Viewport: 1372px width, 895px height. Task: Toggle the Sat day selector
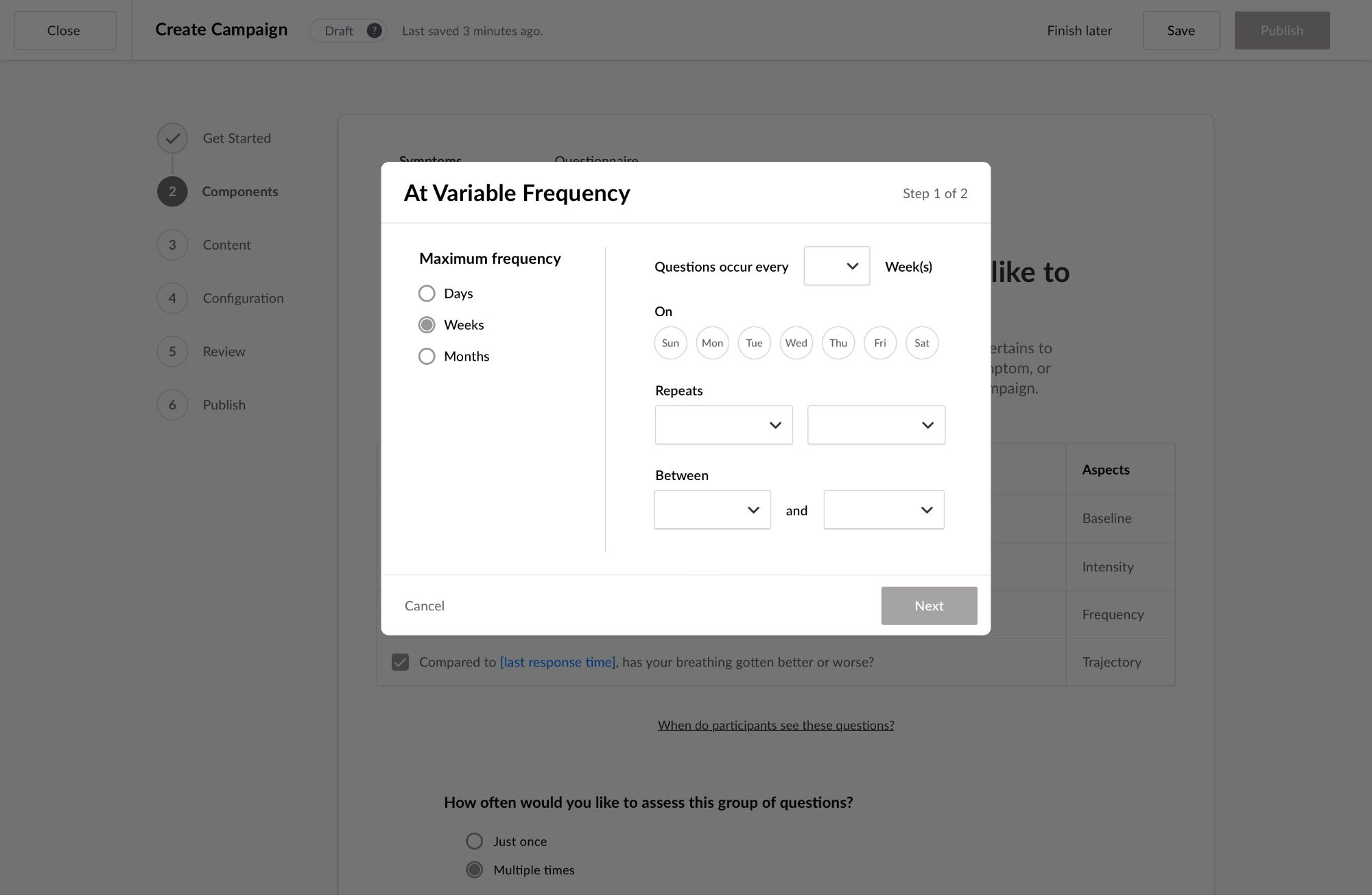(921, 343)
